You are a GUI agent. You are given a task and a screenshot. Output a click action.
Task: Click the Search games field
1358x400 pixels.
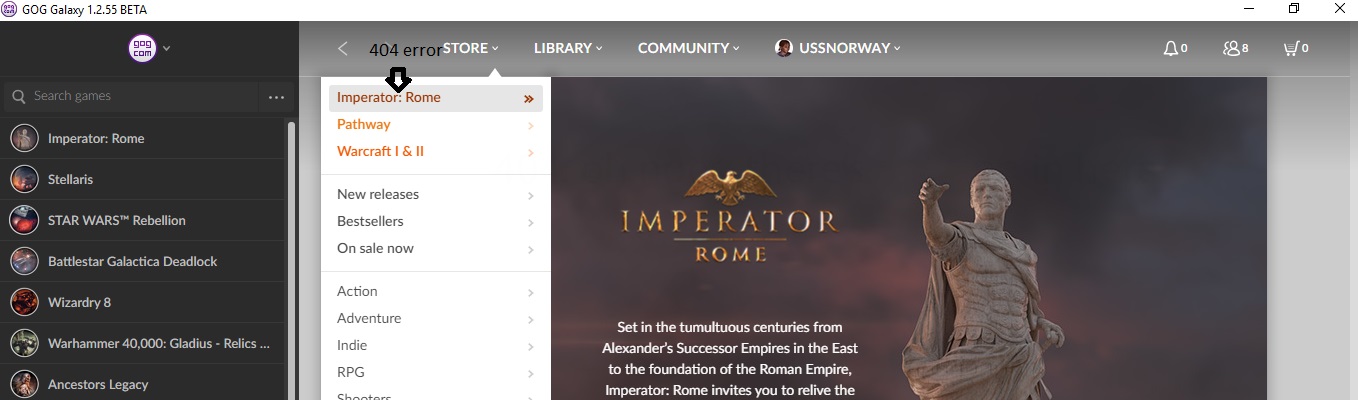131,96
